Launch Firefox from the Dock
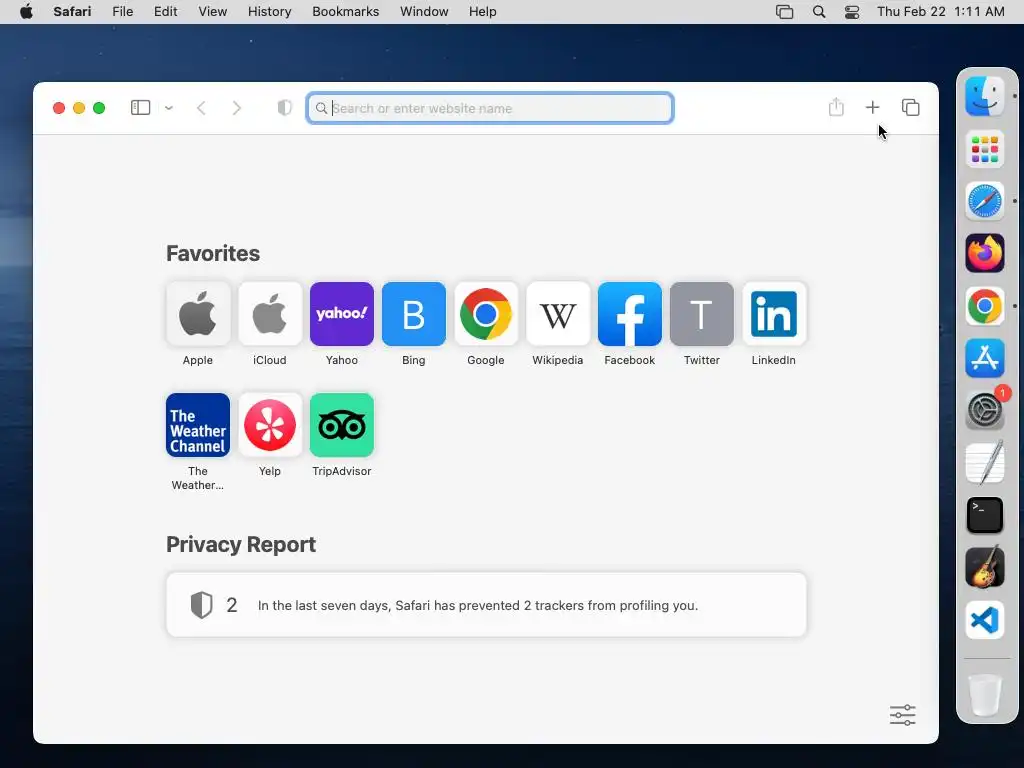This screenshot has height=768, width=1024. tap(985, 253)
